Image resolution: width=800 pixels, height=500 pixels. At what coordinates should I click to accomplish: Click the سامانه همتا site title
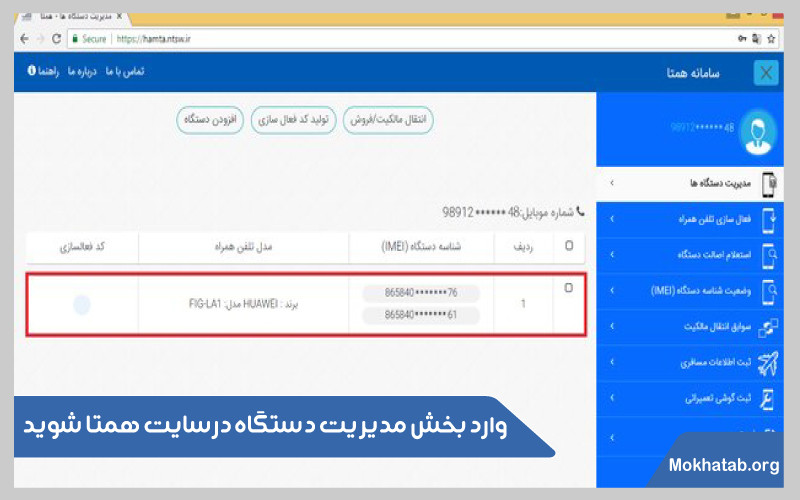click(x=693, y=73)
